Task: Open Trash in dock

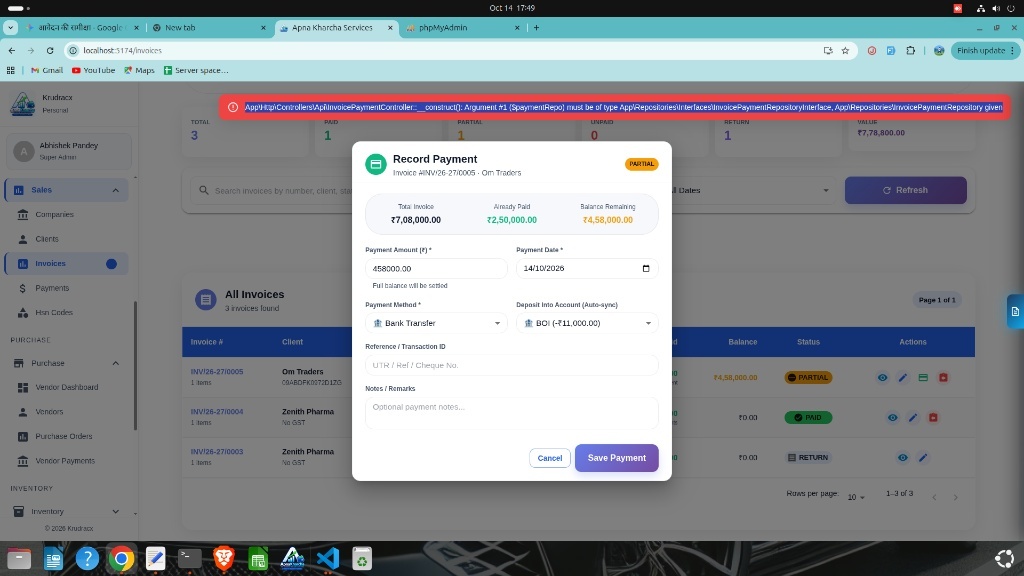Action: coord(362,558)
